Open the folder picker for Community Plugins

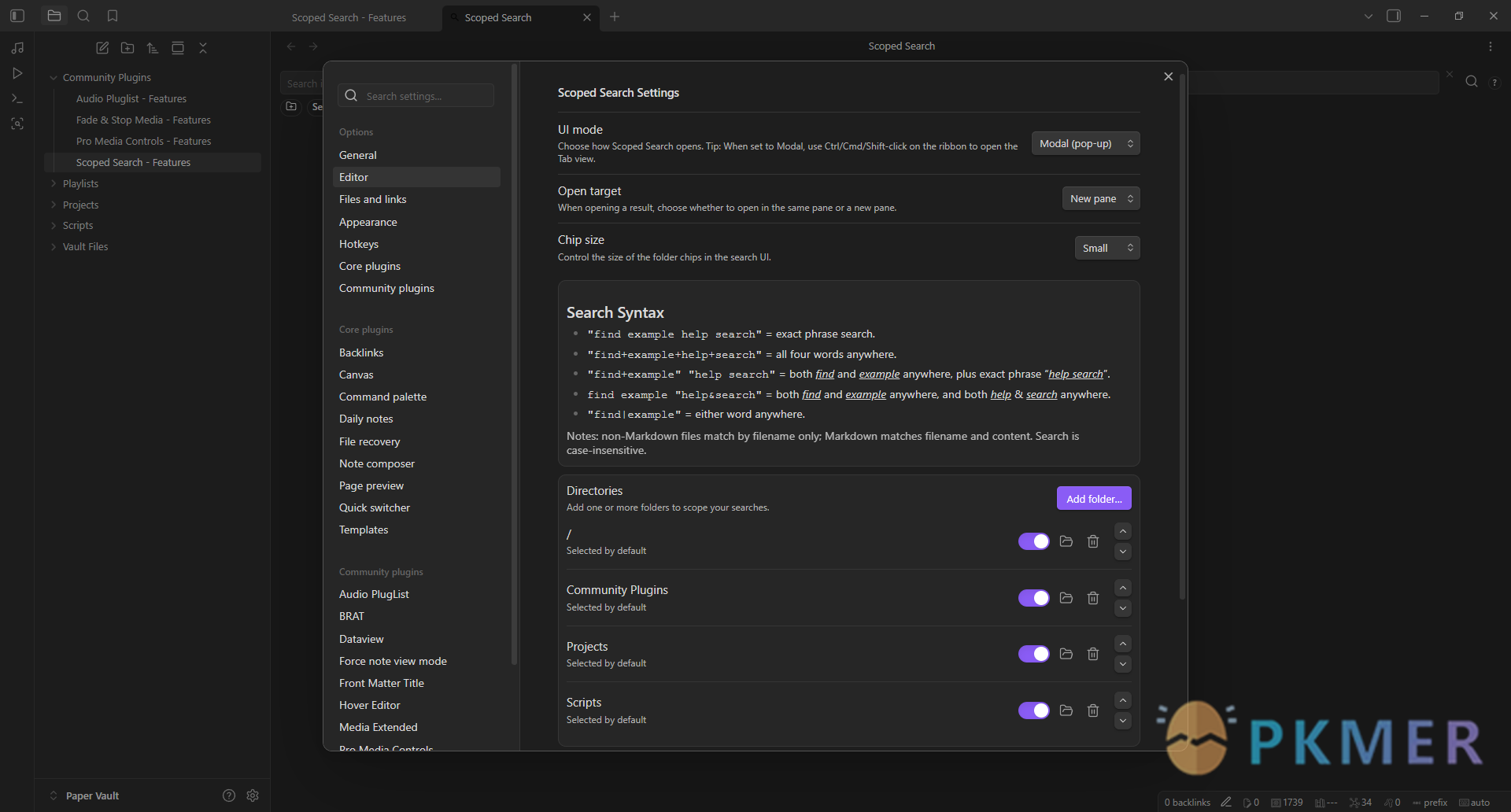coord(1066,598)
